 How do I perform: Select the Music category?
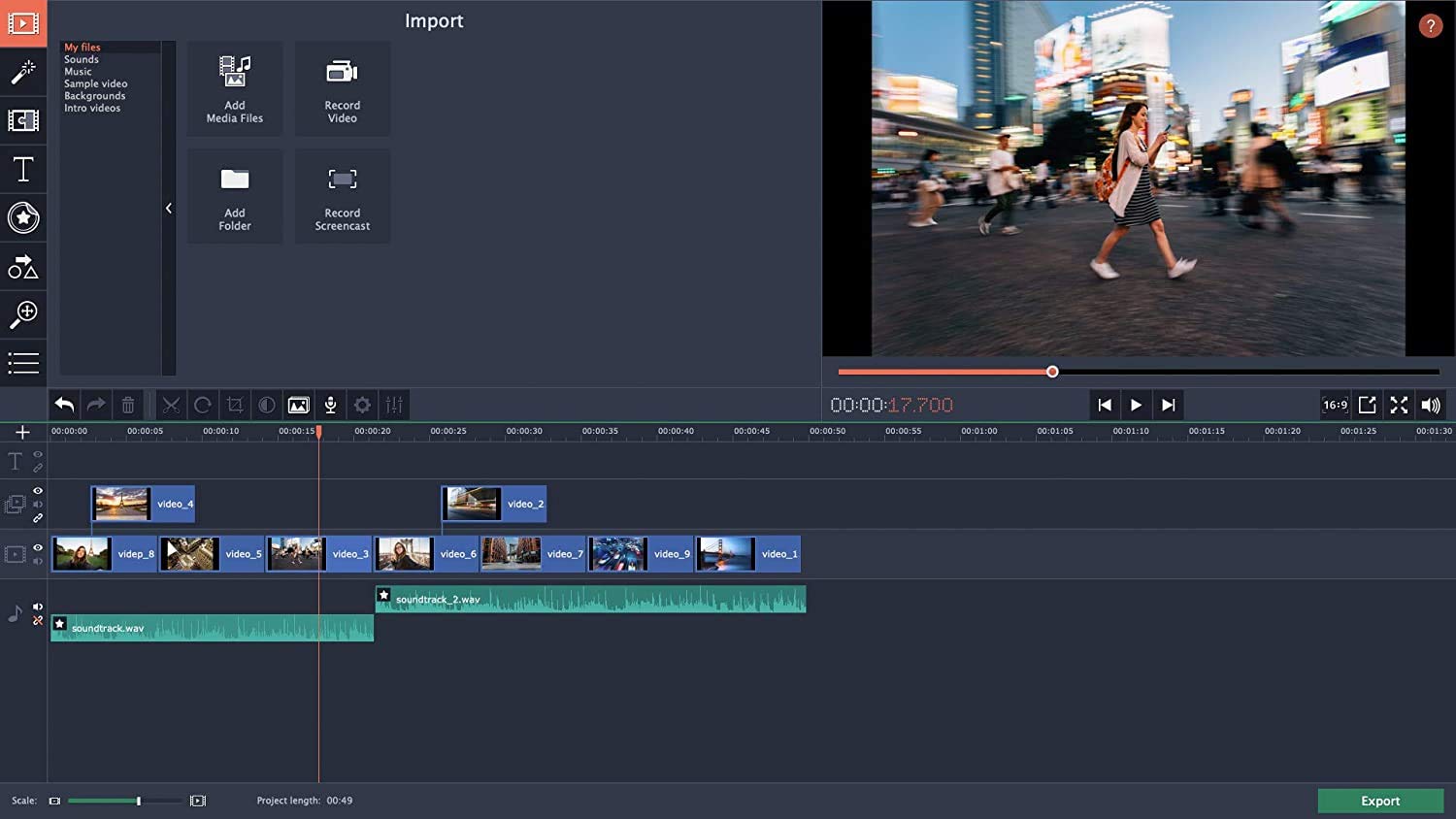pos(77,71)
